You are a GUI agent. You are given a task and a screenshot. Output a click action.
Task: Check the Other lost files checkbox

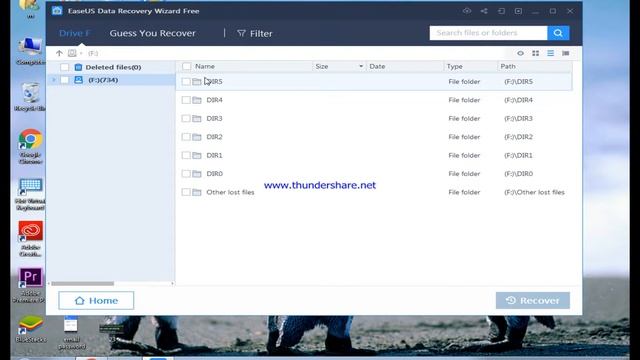(x=186, y=192)
